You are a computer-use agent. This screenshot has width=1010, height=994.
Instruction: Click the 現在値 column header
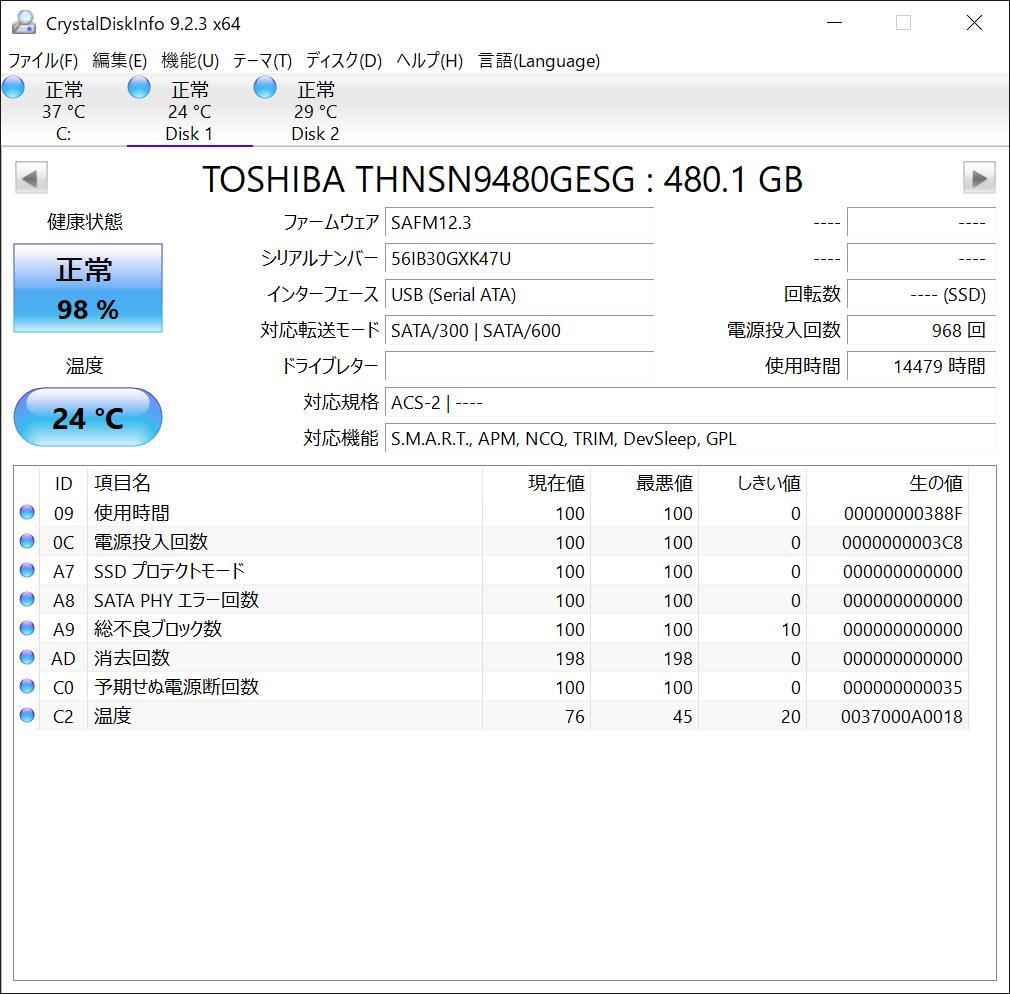(536, 483)
